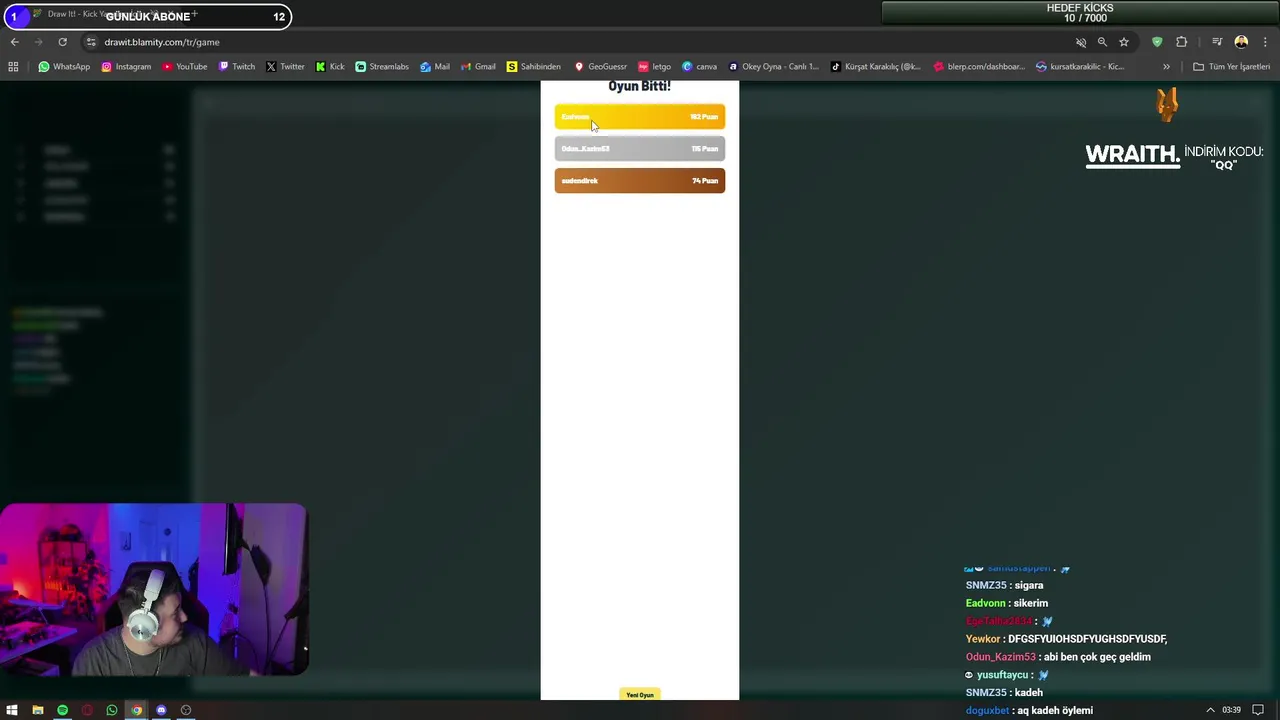Open the apps grid in bookmarks bar
Screen dimensions: 1280x720
coord(13,67)
